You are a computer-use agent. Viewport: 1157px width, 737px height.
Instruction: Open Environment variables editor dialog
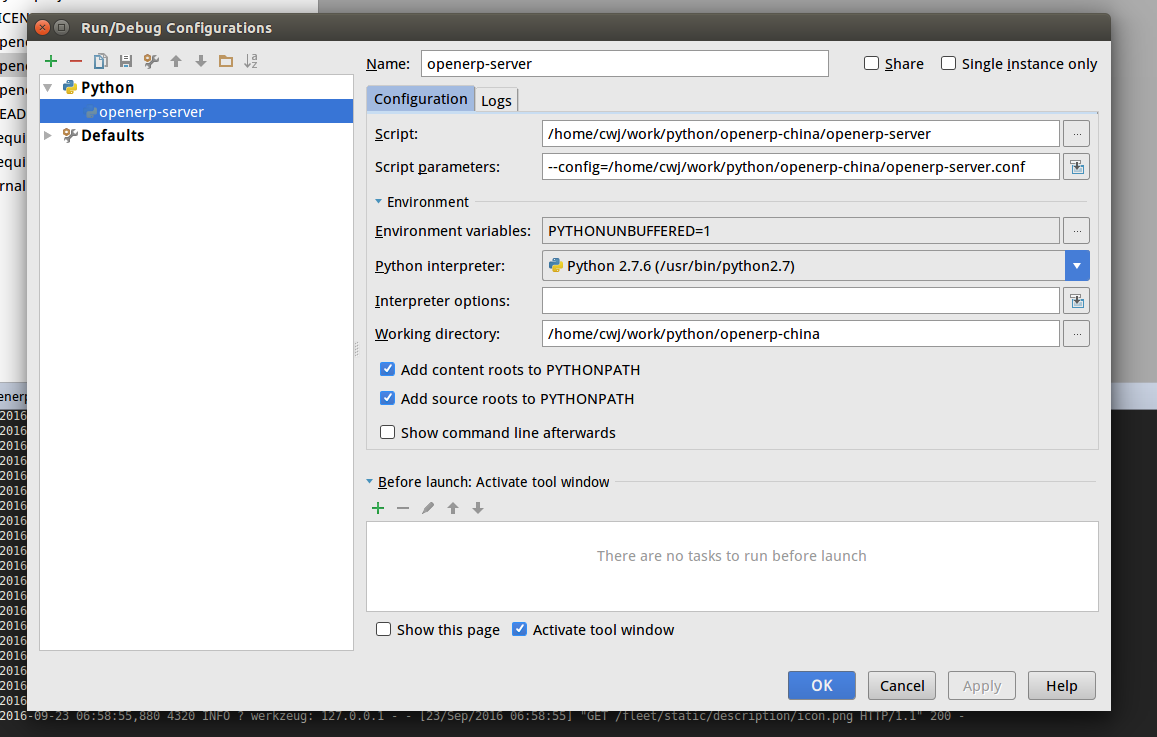click(x=1077, y=231)
